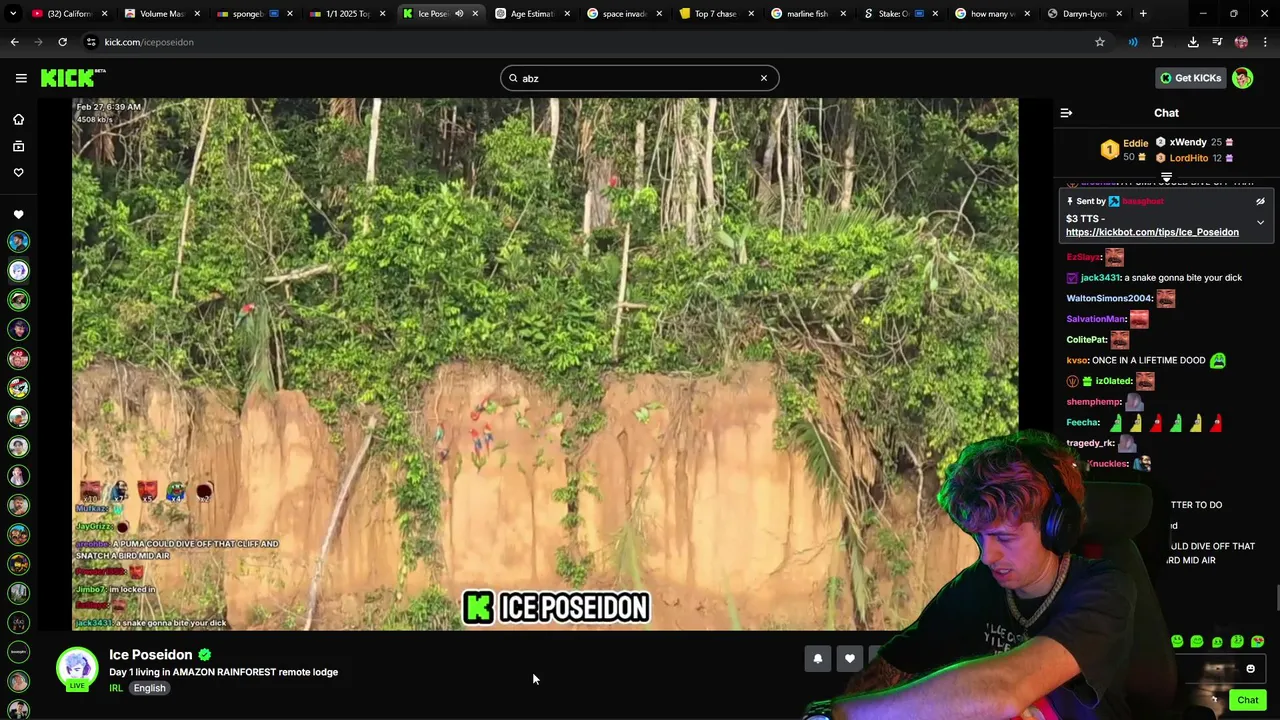Image resolution: width=1280 pixels, height=720 pixels.
Task: Collapse the chat panel
Action: coord(1066,113)
